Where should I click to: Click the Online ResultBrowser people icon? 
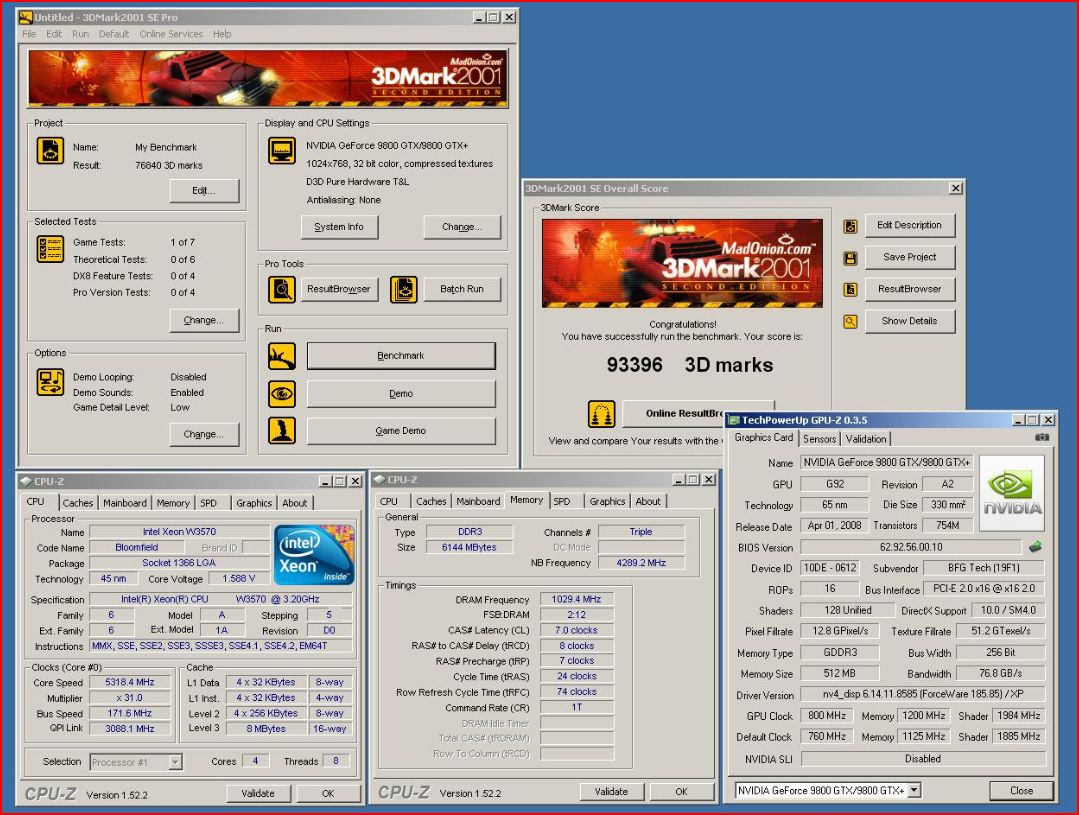click(x=601, y=414)
